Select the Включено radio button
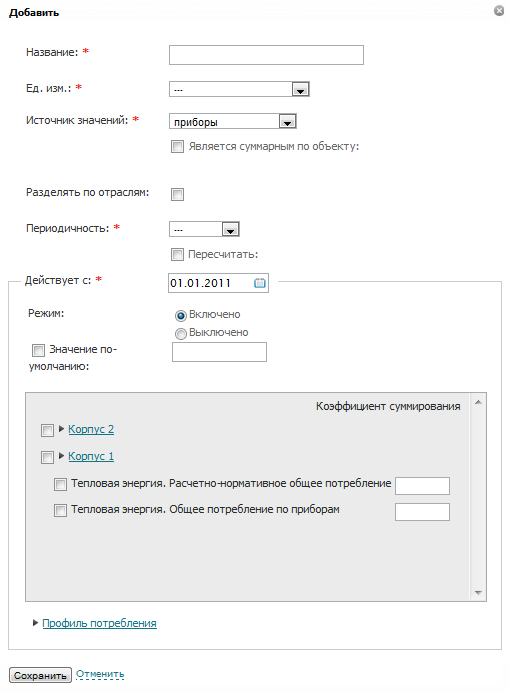Viewport: 509px width, 693px height. point(181,316)
